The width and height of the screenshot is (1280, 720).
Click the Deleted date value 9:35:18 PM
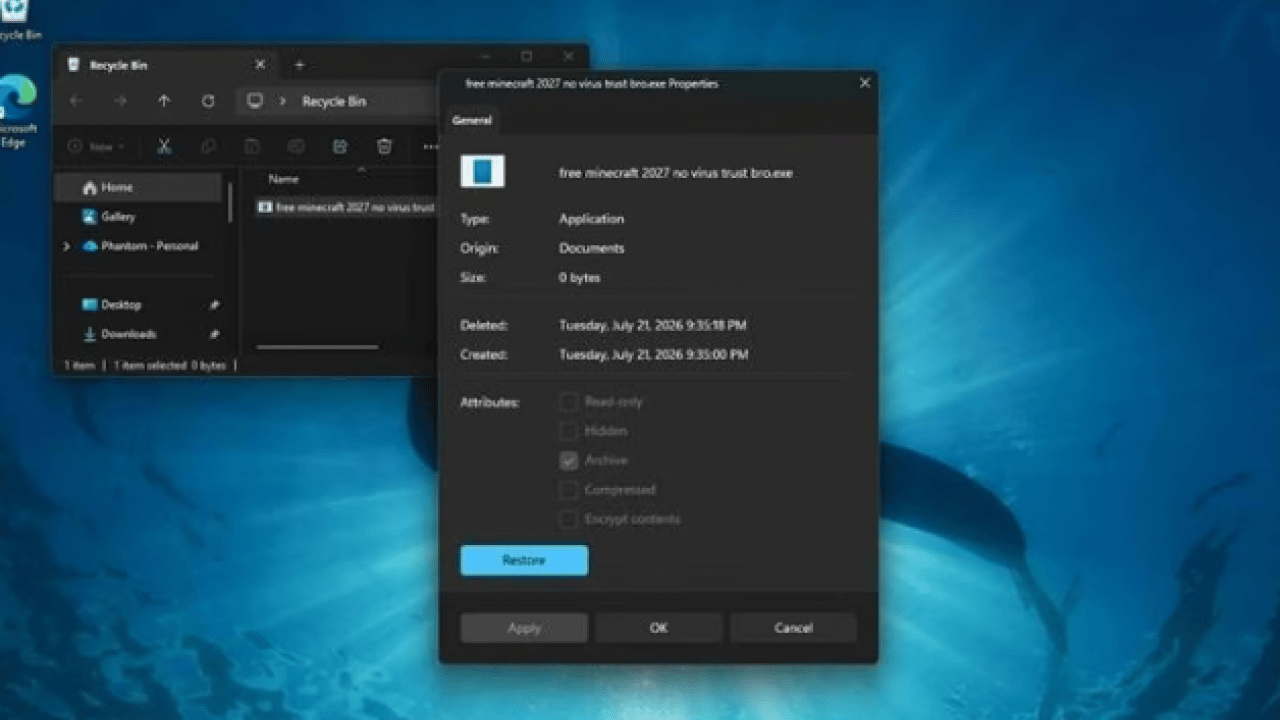tap(653, 325)
